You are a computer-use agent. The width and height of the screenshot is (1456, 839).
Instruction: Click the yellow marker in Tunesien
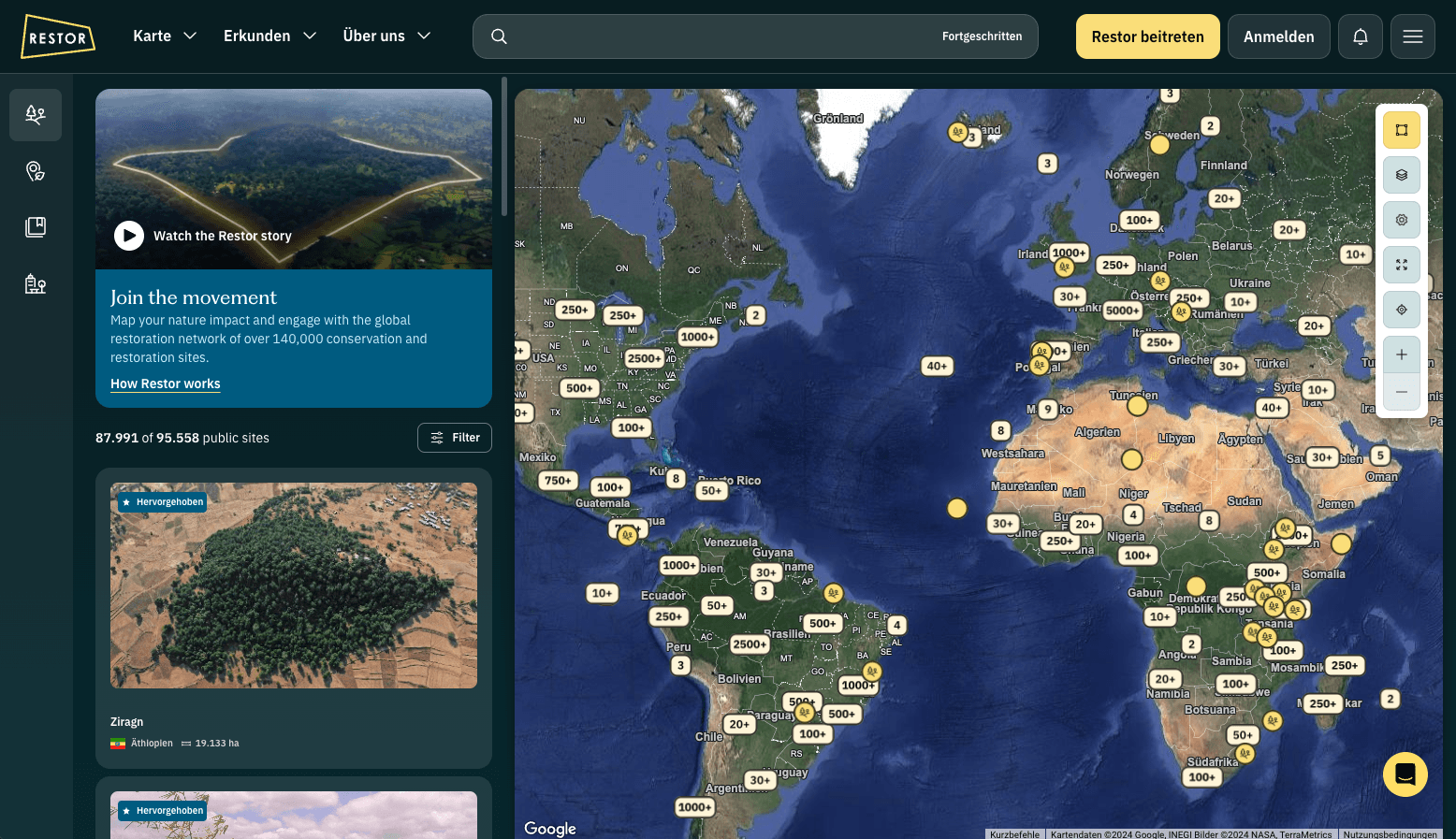click(1137, 405)
